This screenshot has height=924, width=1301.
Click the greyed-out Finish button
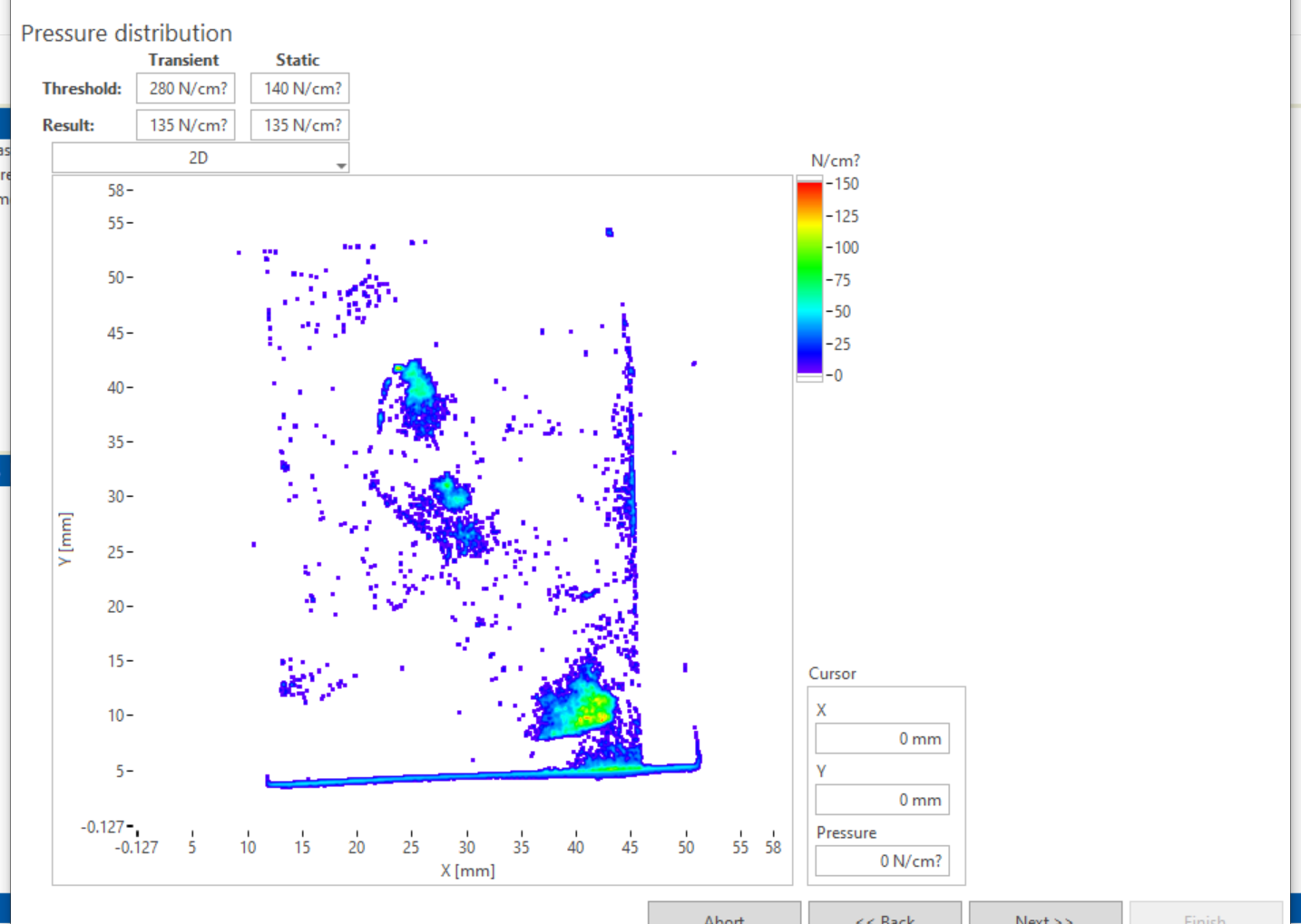click(x=1205, y=915)
